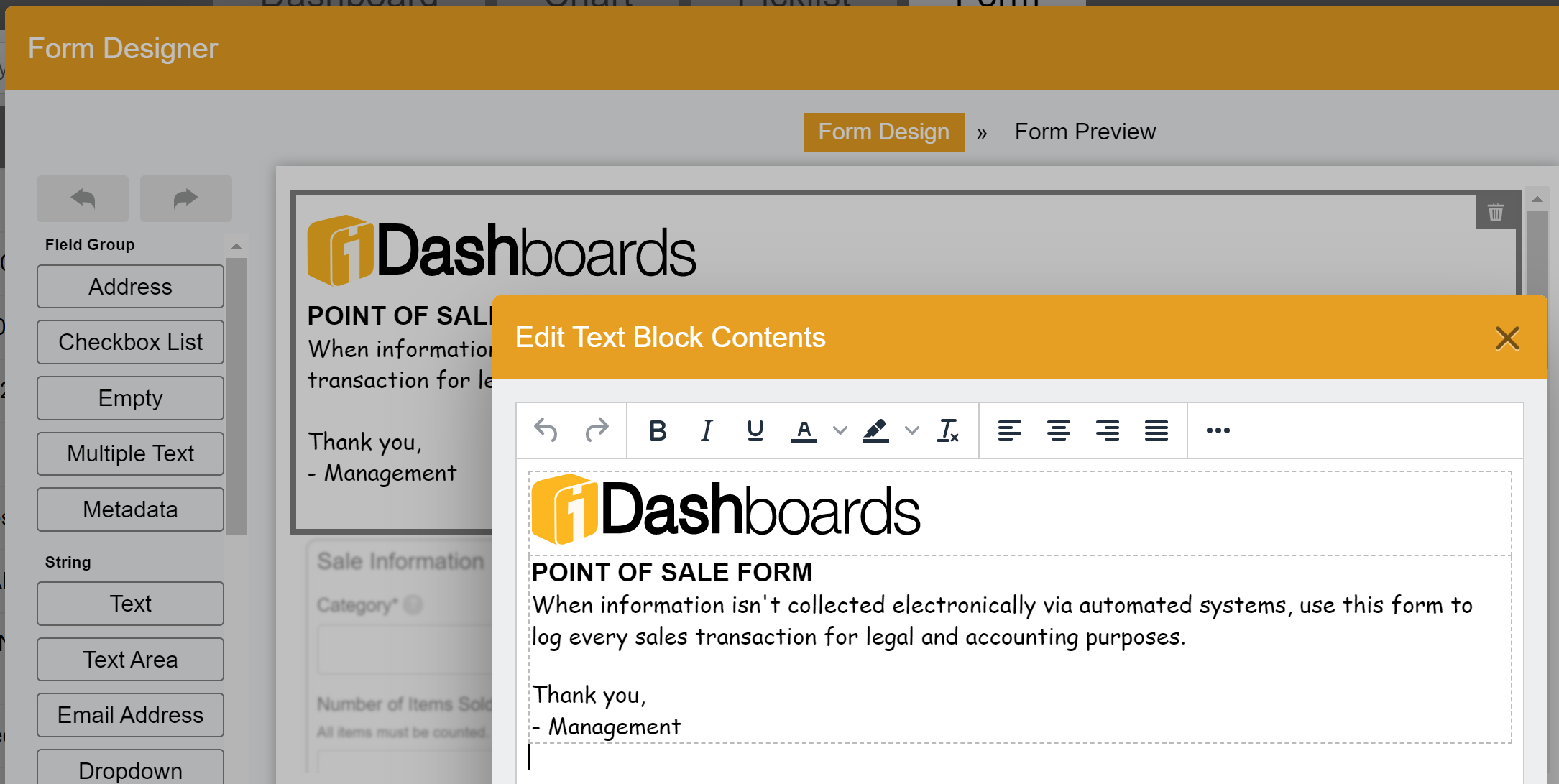1559x784 pixels.
Task: Click the form canvas scroll up arrow
Action: (x=1537, y=199)
